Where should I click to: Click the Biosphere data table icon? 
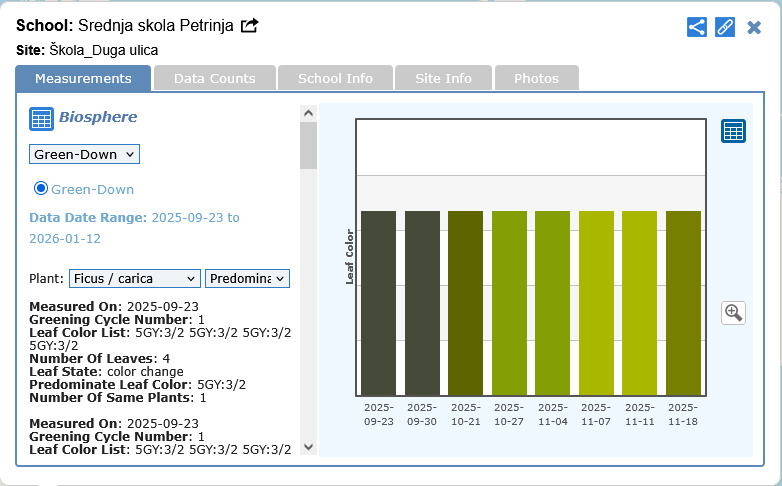click(41, 119)
